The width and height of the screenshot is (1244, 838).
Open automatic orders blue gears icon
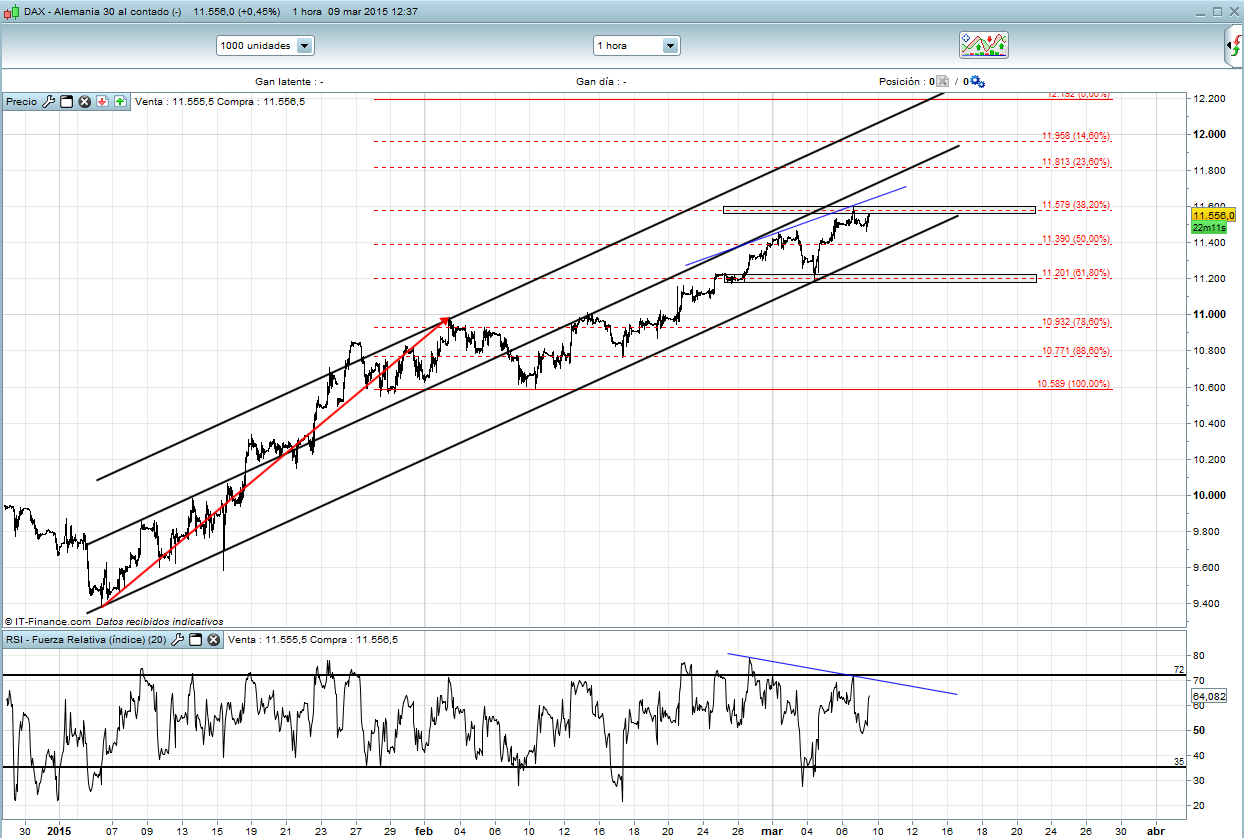tap(977, 82)
